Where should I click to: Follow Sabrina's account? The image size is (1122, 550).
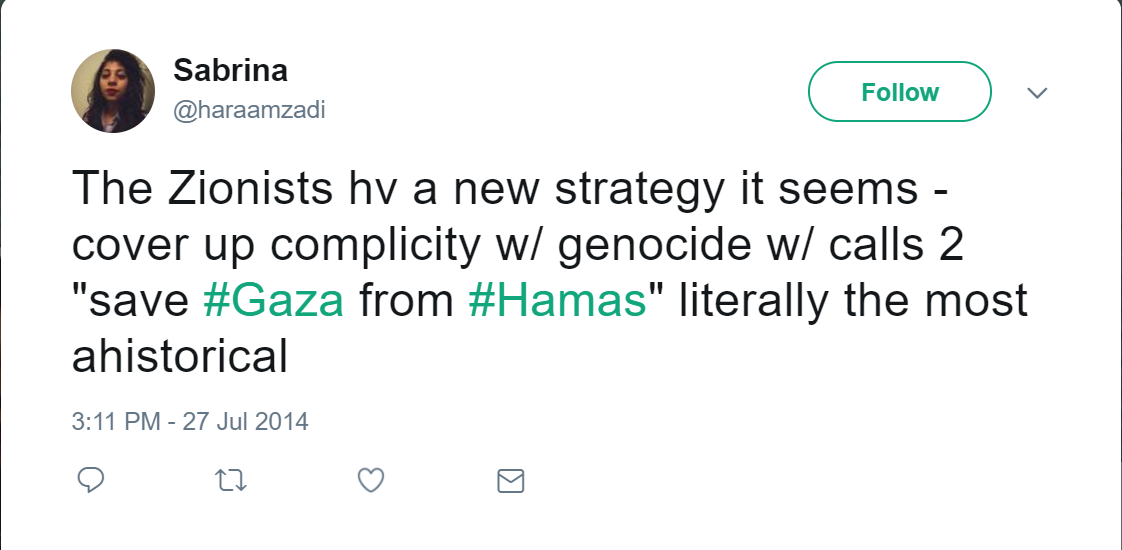coord(899,92)
